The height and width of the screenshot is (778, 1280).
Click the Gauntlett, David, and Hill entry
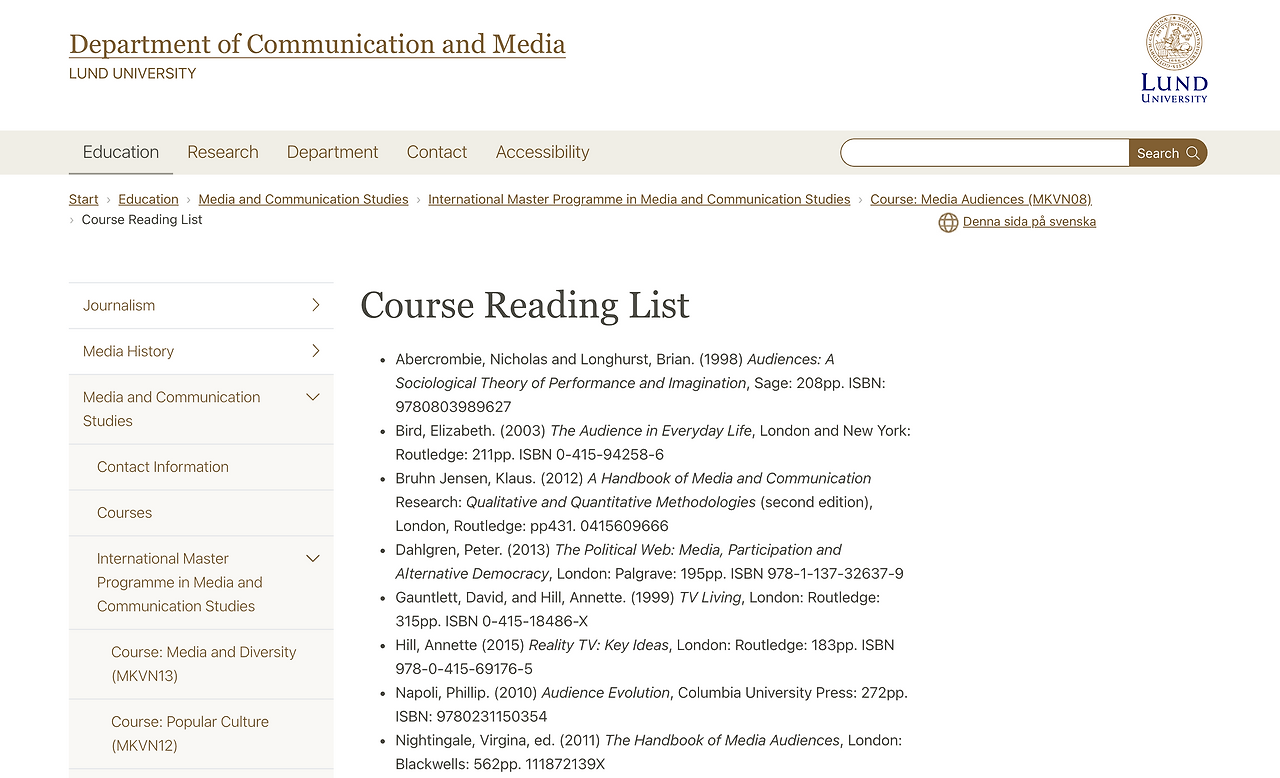[637, 609]
